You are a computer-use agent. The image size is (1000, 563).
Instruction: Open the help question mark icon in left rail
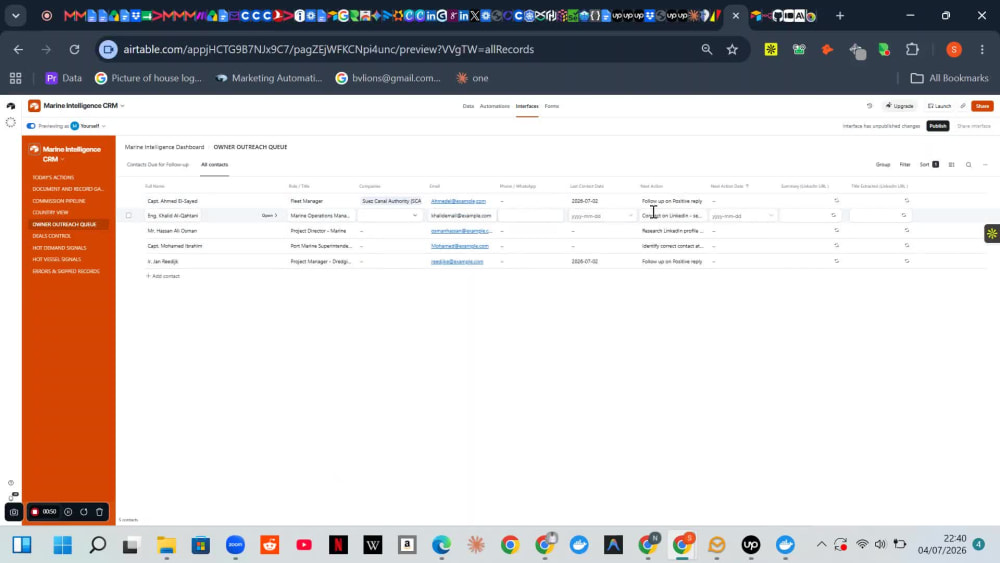11,483
